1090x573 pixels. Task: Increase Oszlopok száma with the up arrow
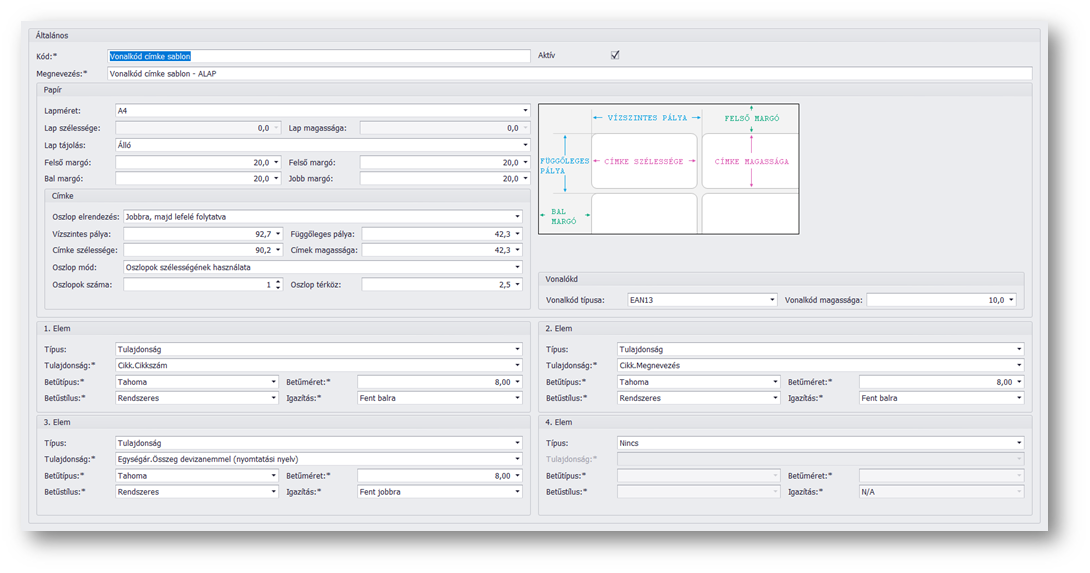pos(277,282)
